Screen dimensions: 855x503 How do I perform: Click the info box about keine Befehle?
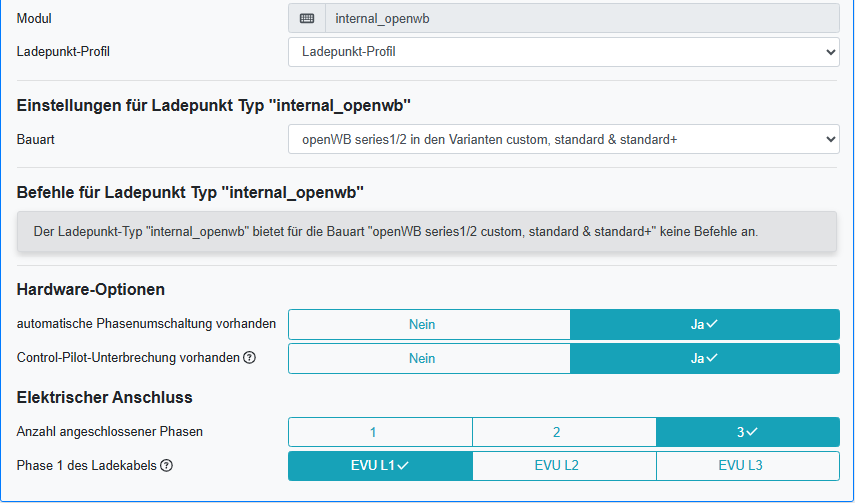427,231
